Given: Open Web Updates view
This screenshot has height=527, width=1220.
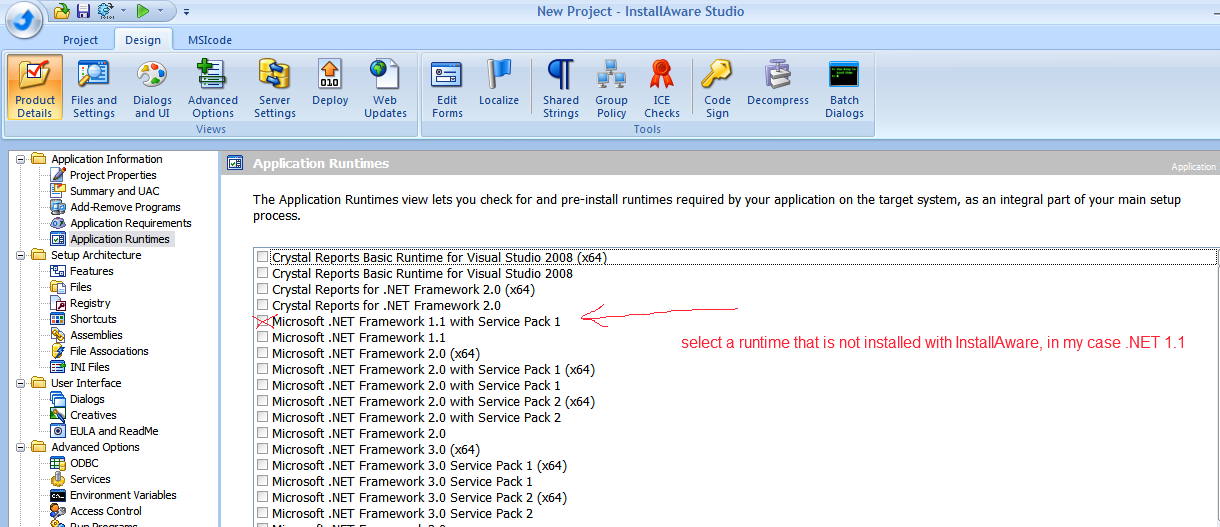Looking at the screenshot, I should pos(385,88).
